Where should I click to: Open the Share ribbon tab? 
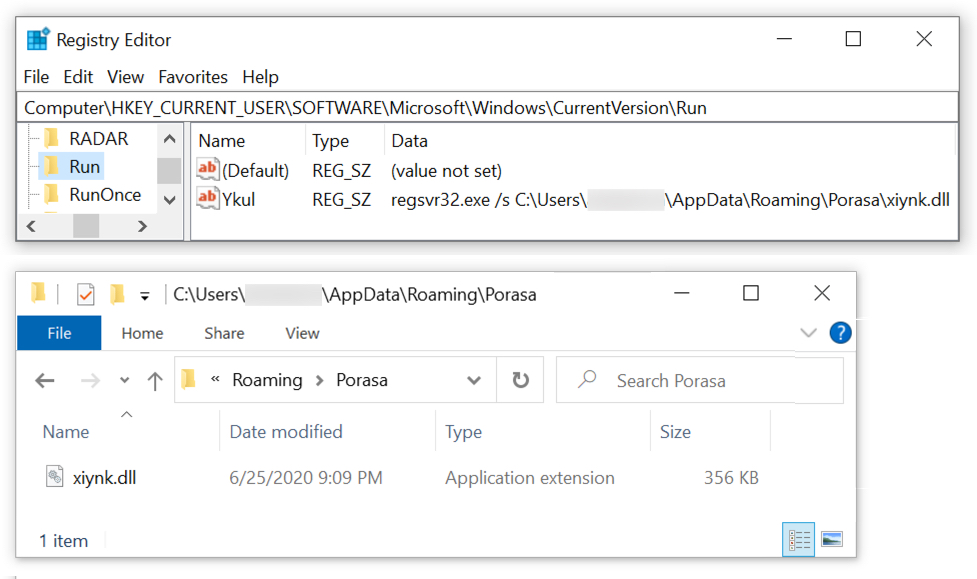(224, 333)
